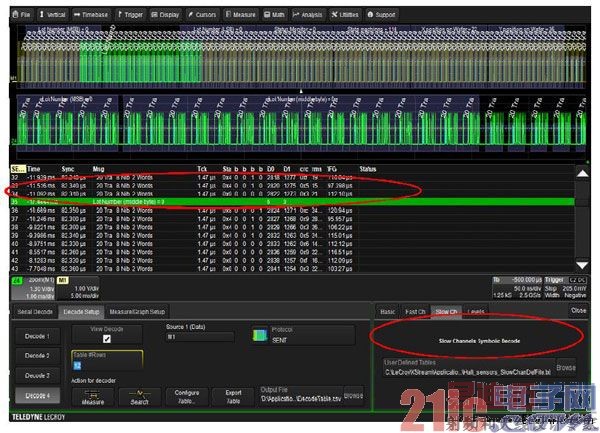Screen dimensions: 600x433
Task: Open the Levels tab
Action: (476, 312)
